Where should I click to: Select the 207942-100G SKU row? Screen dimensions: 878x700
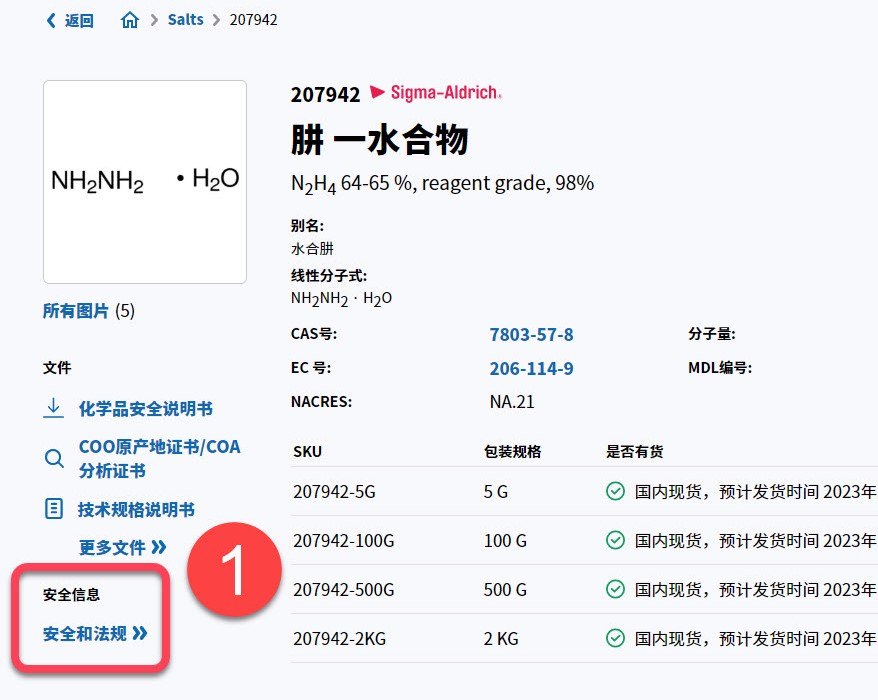tap(343, 540)
